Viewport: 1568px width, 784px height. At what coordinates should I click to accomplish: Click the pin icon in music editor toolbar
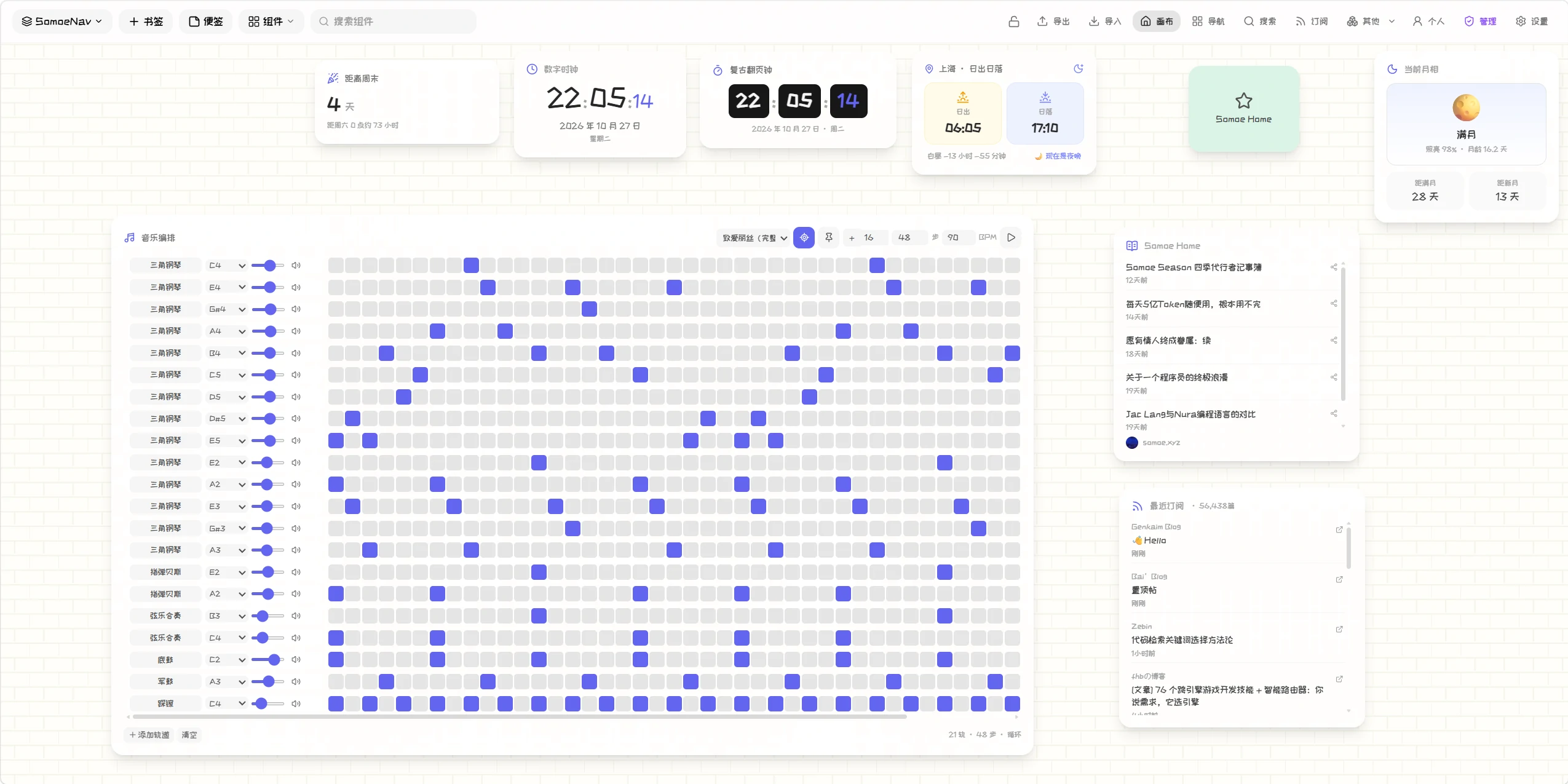(x=829, y=238)
